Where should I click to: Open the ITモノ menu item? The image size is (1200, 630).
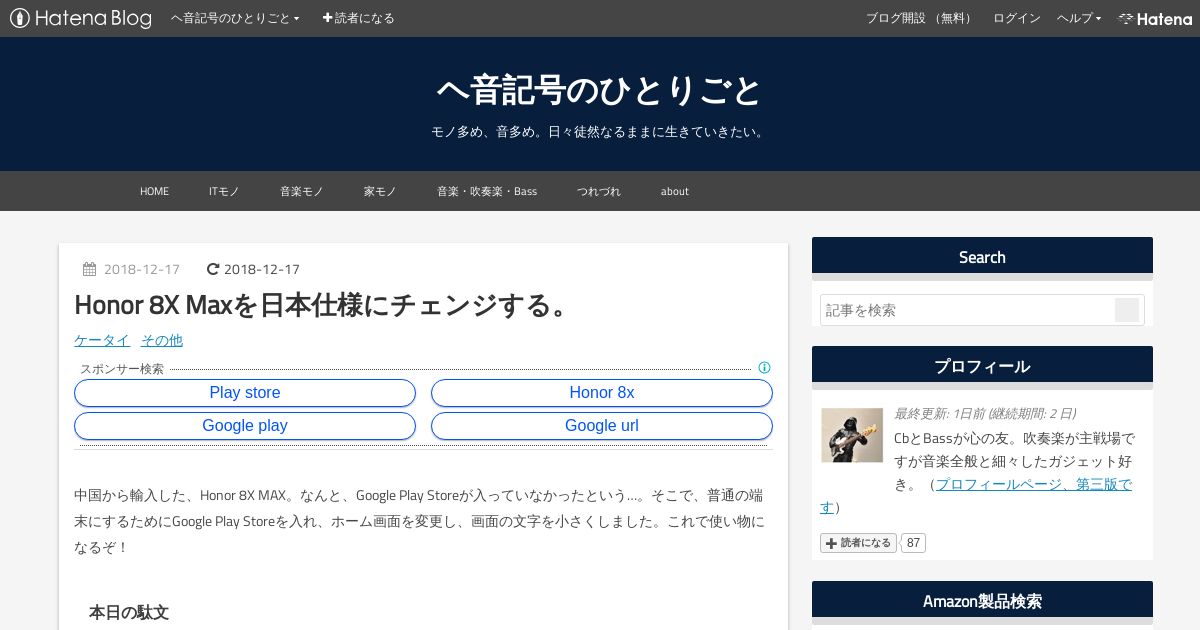point(224,191)
